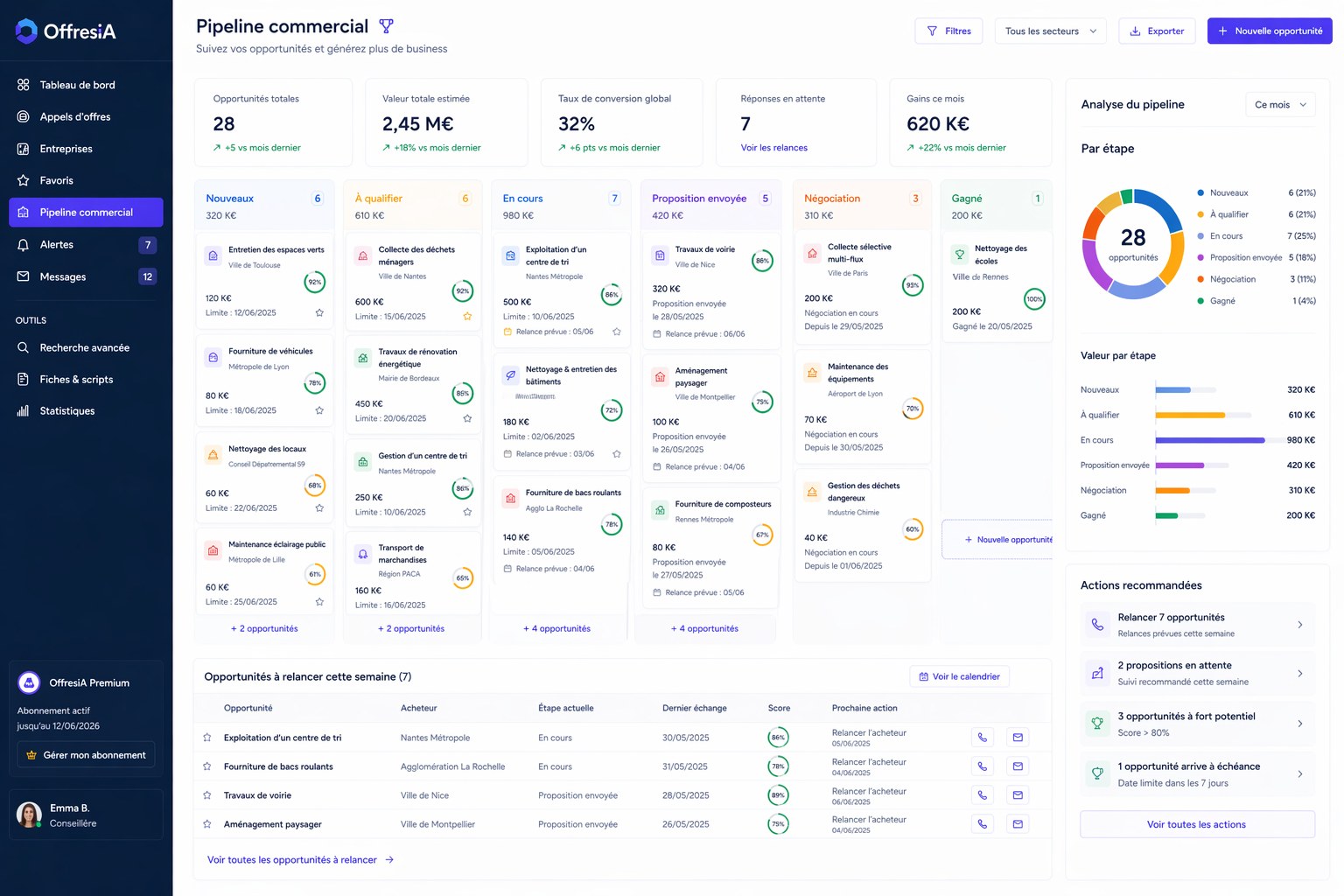Expand Relancer 7 opportunités chevron

(x=1300, y=625)
